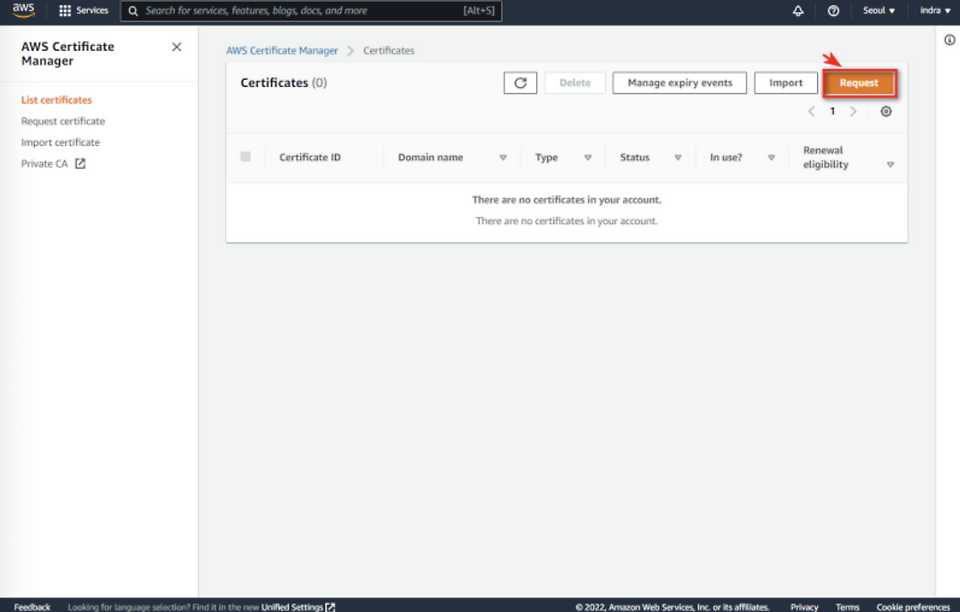Click the Private CA external link icon
Image resolution: width=960 pixels, height=612 pixels.
(80, 163)
